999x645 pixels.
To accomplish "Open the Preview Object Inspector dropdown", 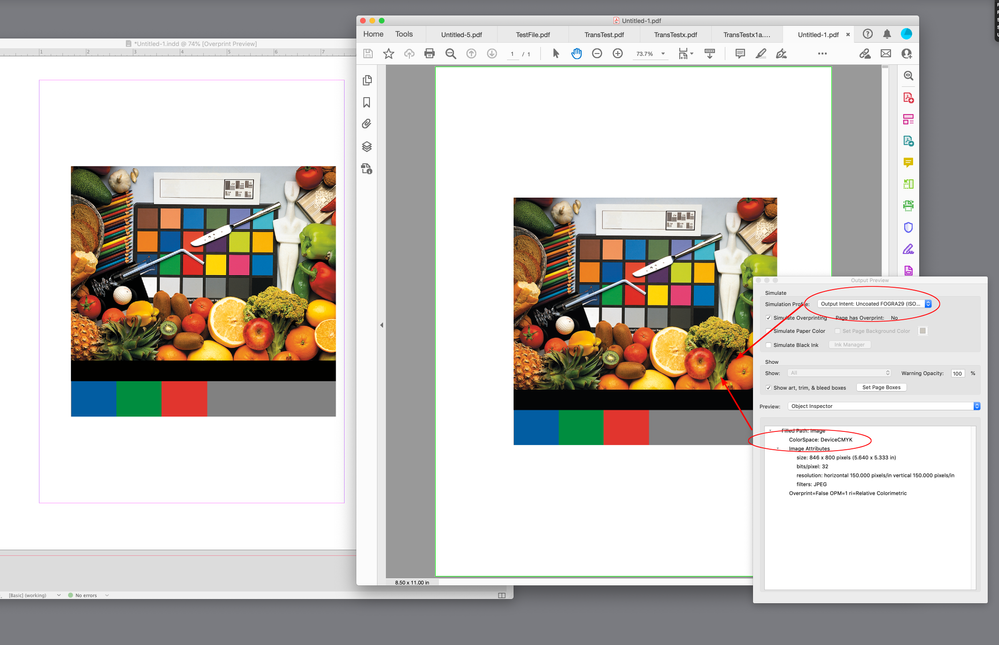I will (x=884, y=406).
